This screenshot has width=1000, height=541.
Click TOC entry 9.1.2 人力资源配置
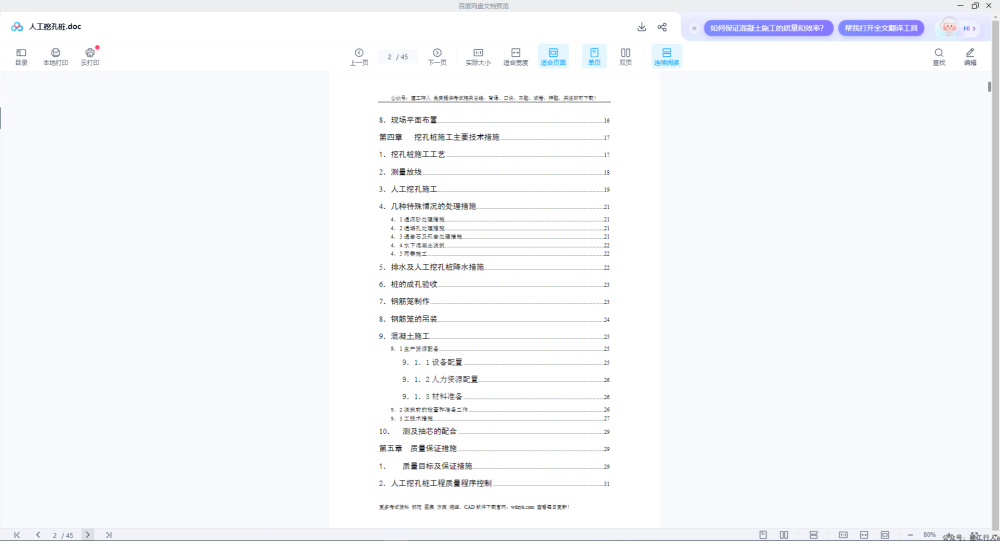click(x=506, y=379)
